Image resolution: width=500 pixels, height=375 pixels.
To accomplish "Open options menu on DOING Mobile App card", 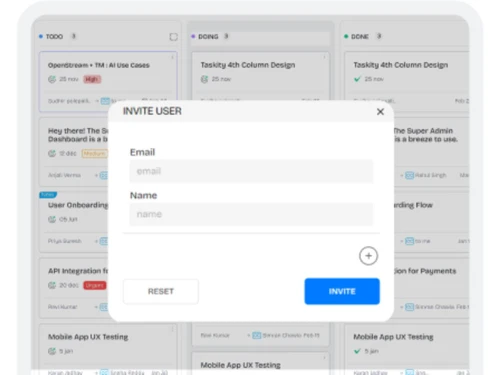I will (324, 358).
